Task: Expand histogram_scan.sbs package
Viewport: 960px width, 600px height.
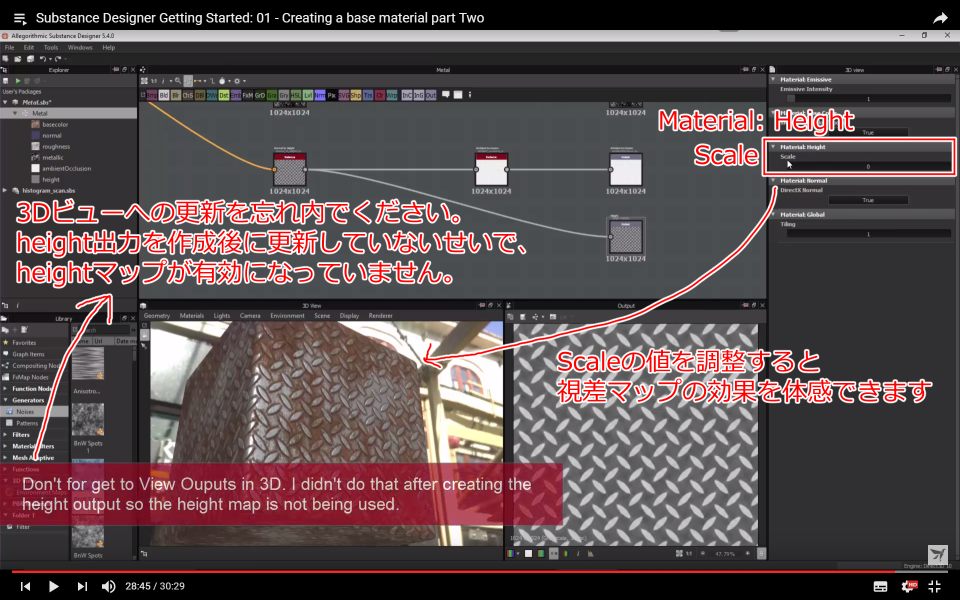Action: [6, 190]
